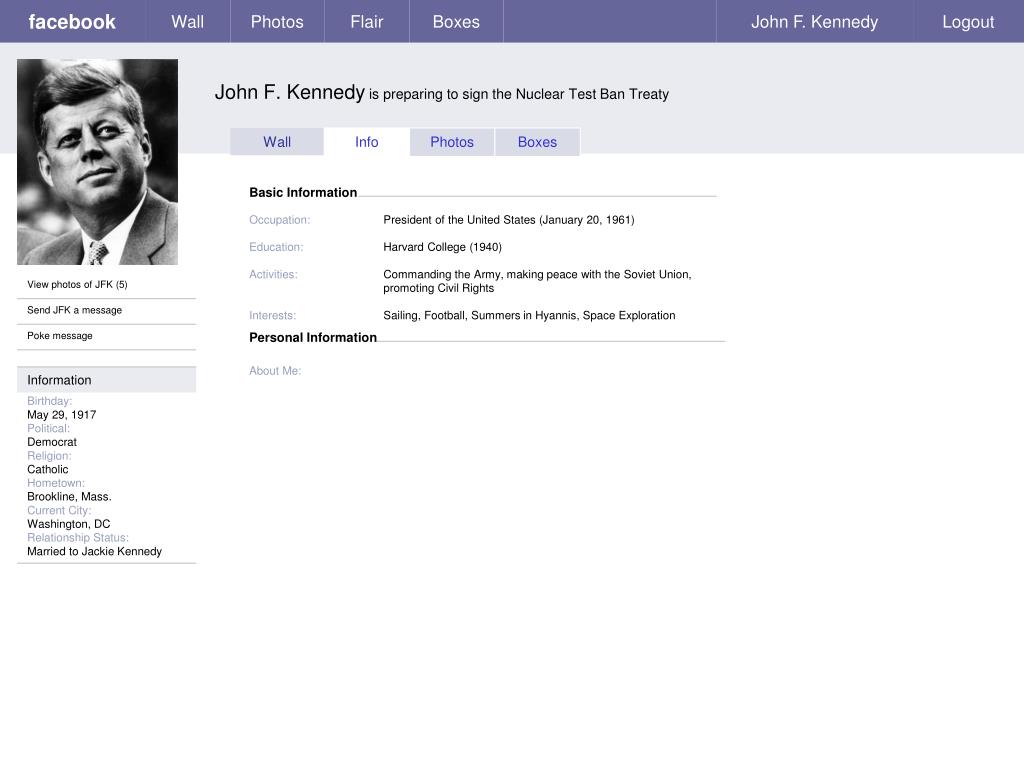Image resolution: width=1024 pixels, height=768 pixels.
Task: Click the Hometown label in sidebar
Action: 56,483
